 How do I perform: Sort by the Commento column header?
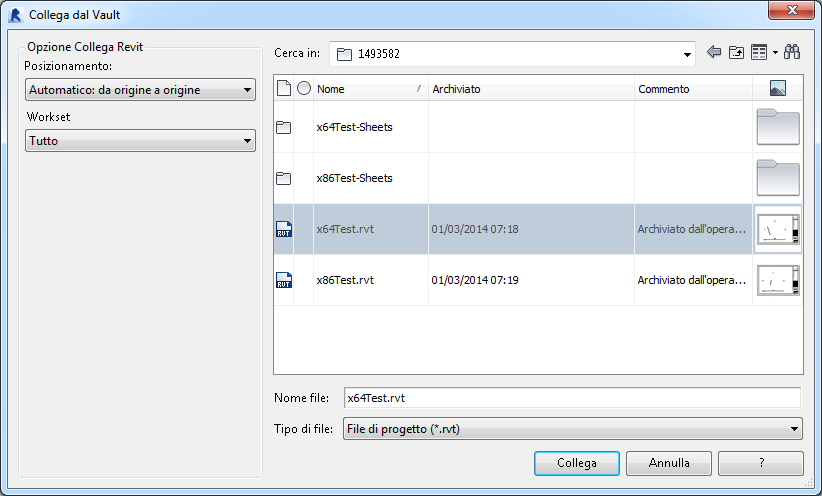point(694,89)
